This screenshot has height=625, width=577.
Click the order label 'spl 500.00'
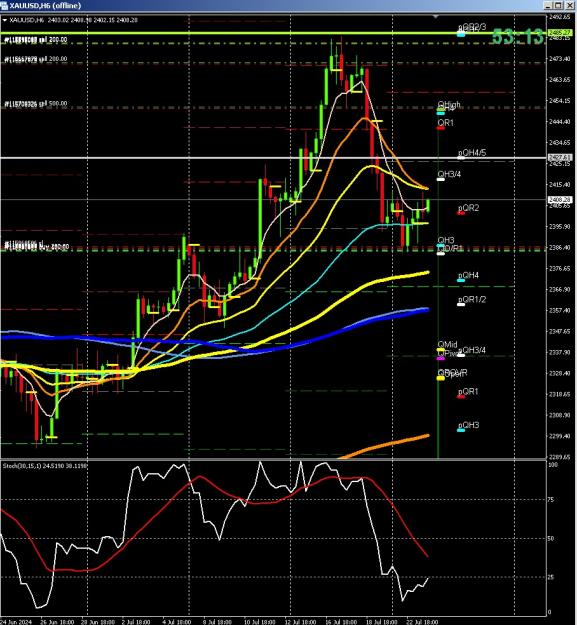[36, 104]
